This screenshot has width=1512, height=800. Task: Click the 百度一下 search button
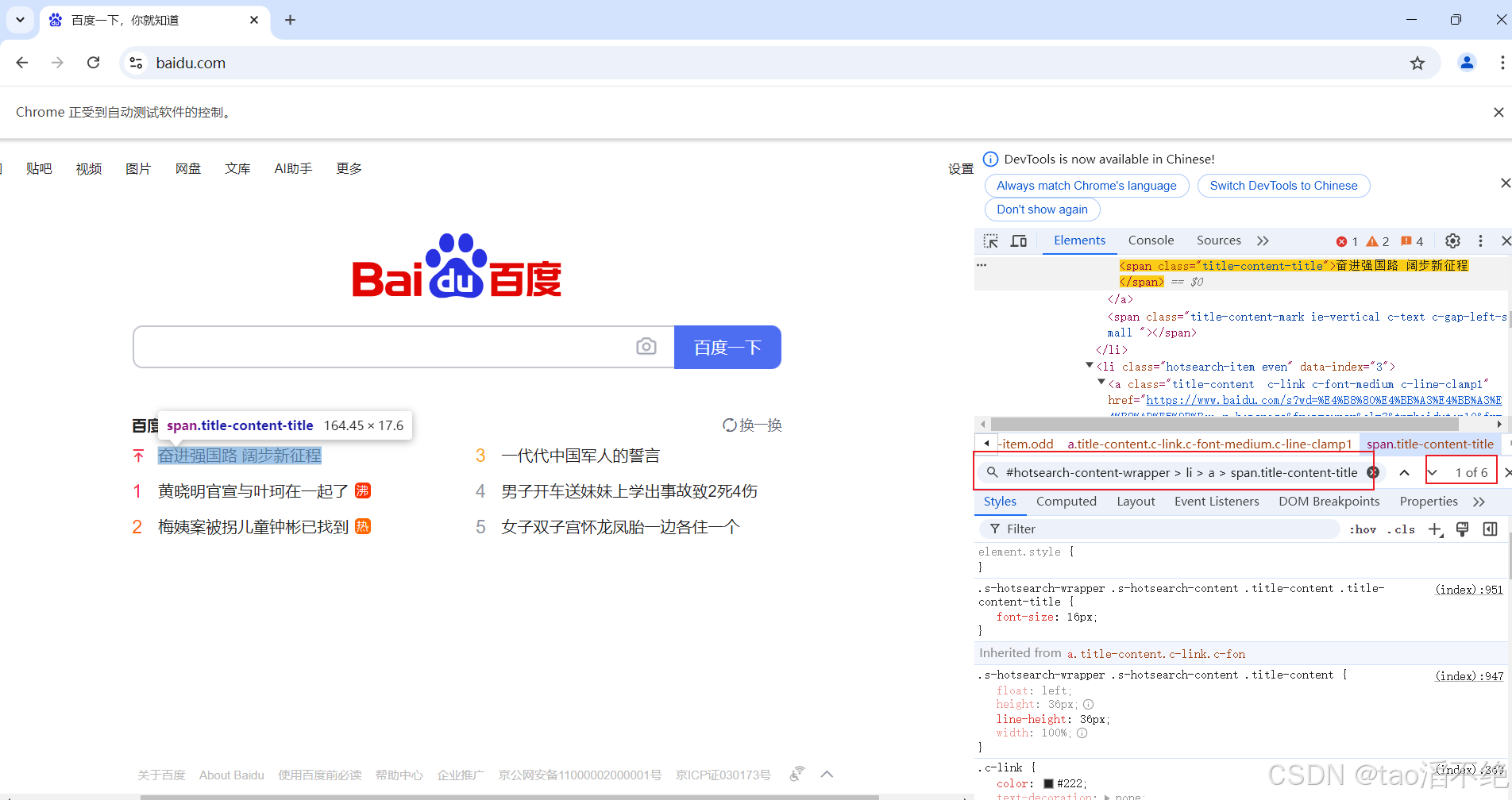point(727,347)
